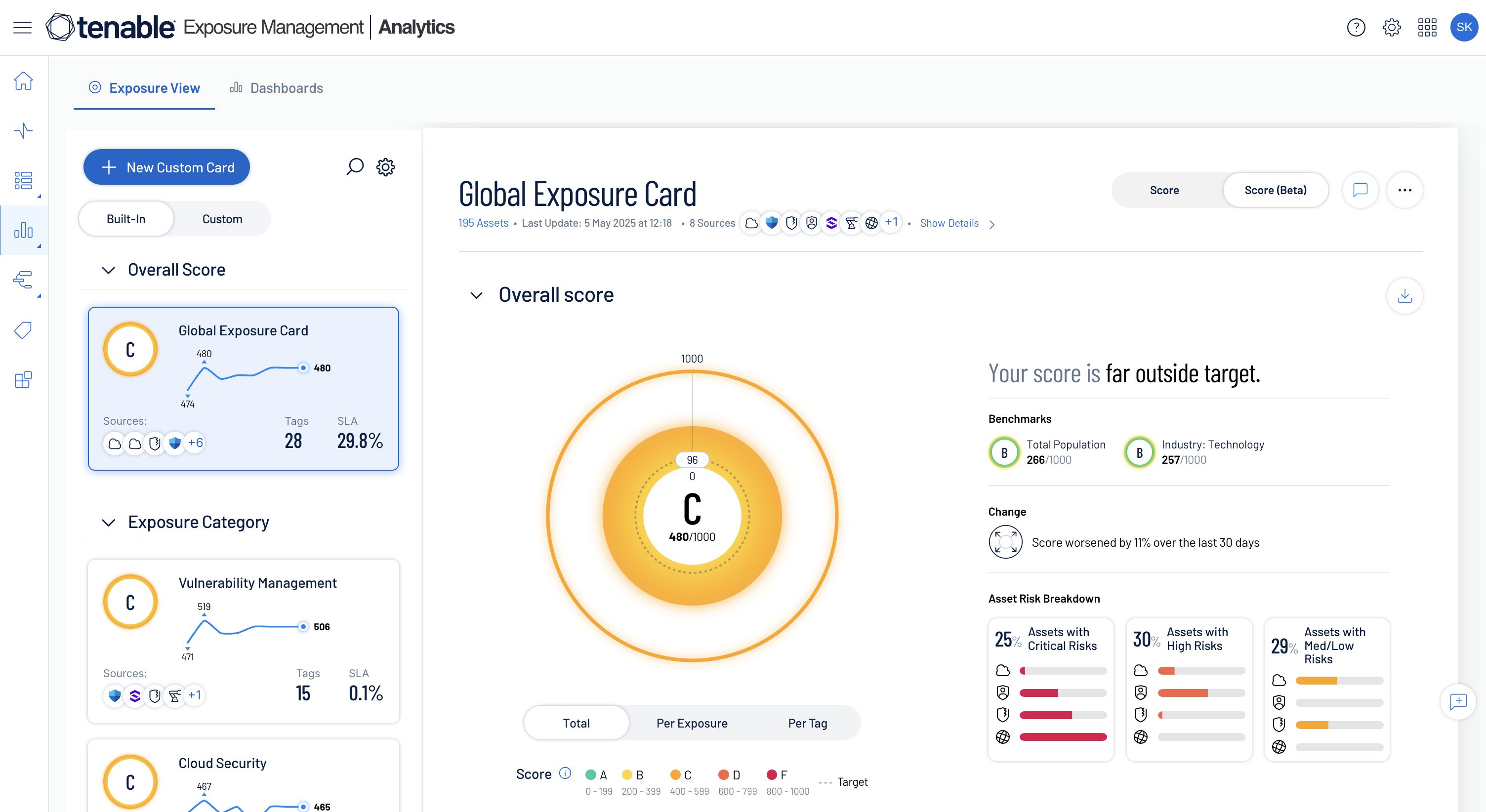Open card panel settings gear
Image resolution: width=1486 pixels, height=812 pixels.
(x=385, y=167)
